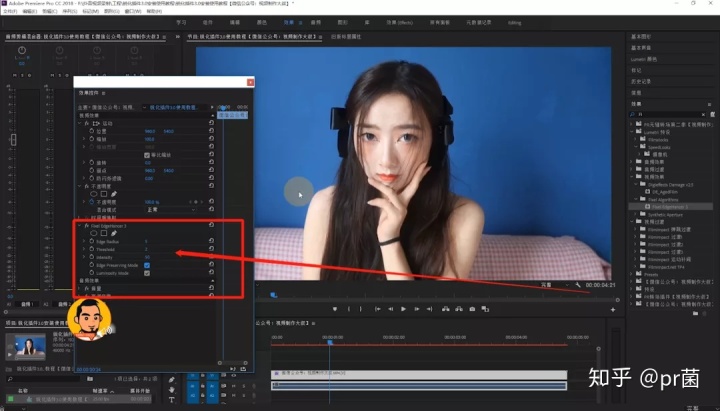The height and width of the screenshot is (411, 720).
Task: Open the Program monitor button editor plus
Action: click(x=613, y=310)
